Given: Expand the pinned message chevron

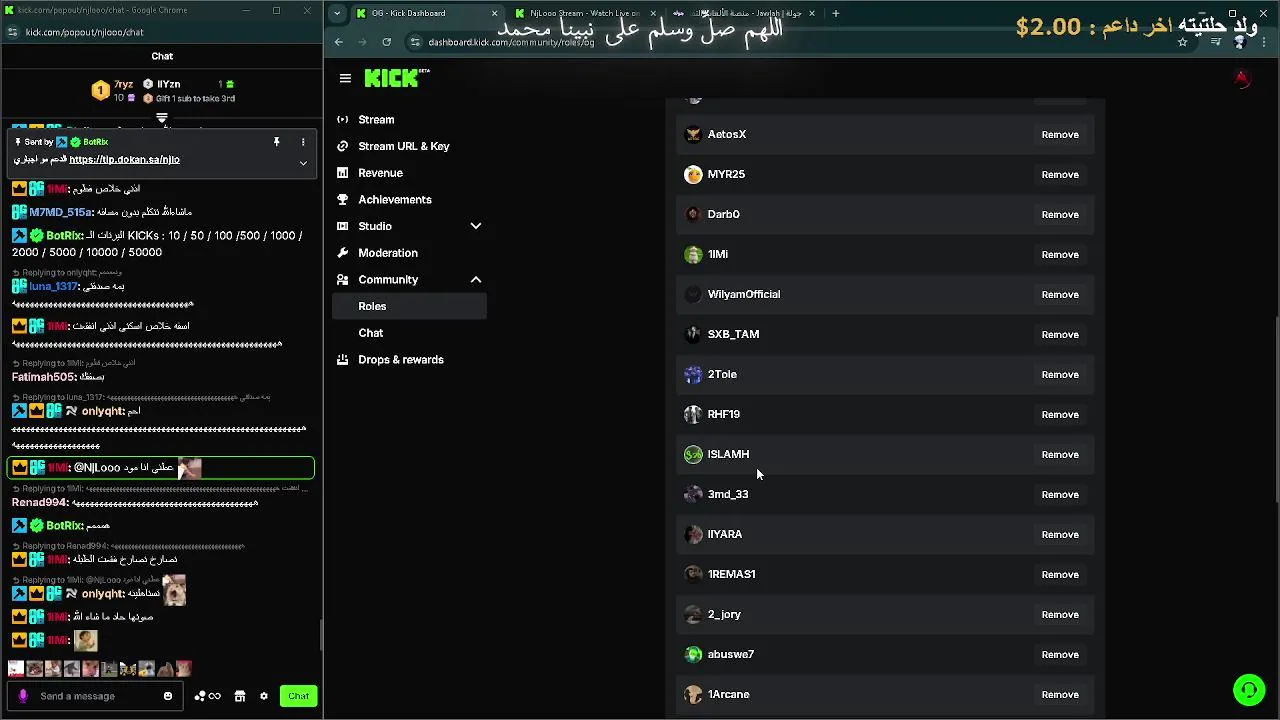Looking at the screenshot, I should pyautogui.click(x=303, y=162).
